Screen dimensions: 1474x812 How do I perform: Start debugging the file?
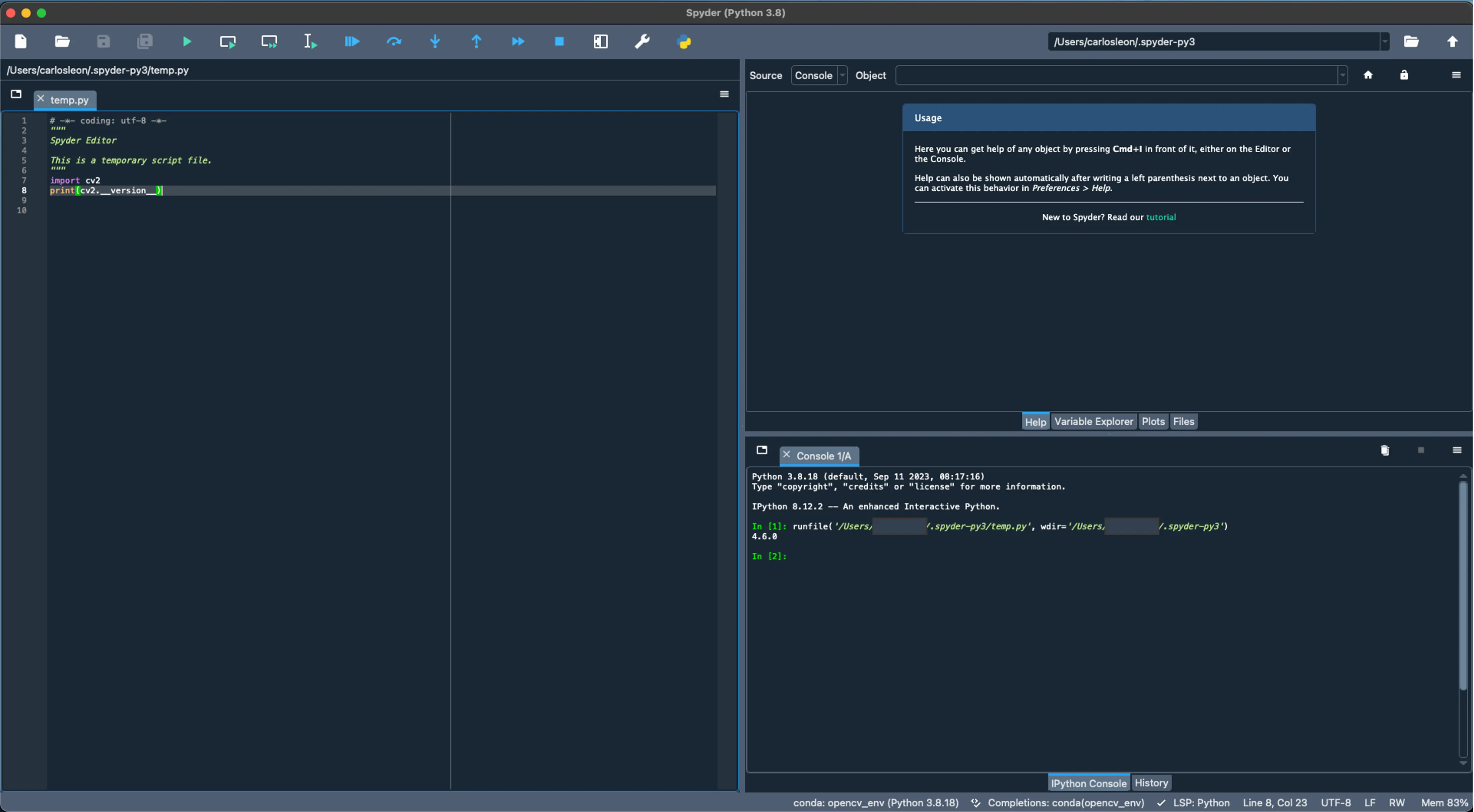click(x=352, y=41)
